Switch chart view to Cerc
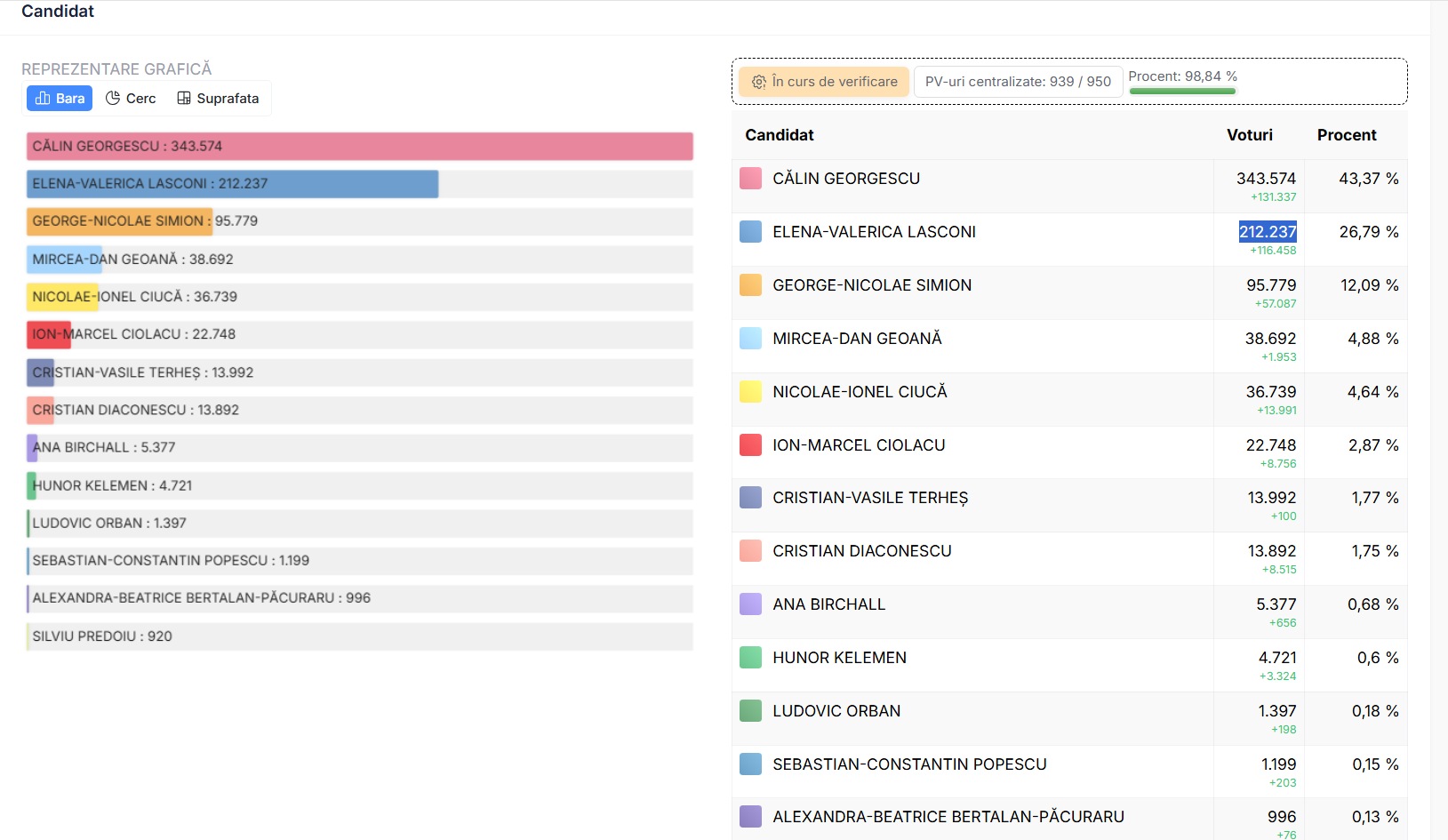Image resolution: width=1448 pixels, height=840 pixels. pos(131,99)
